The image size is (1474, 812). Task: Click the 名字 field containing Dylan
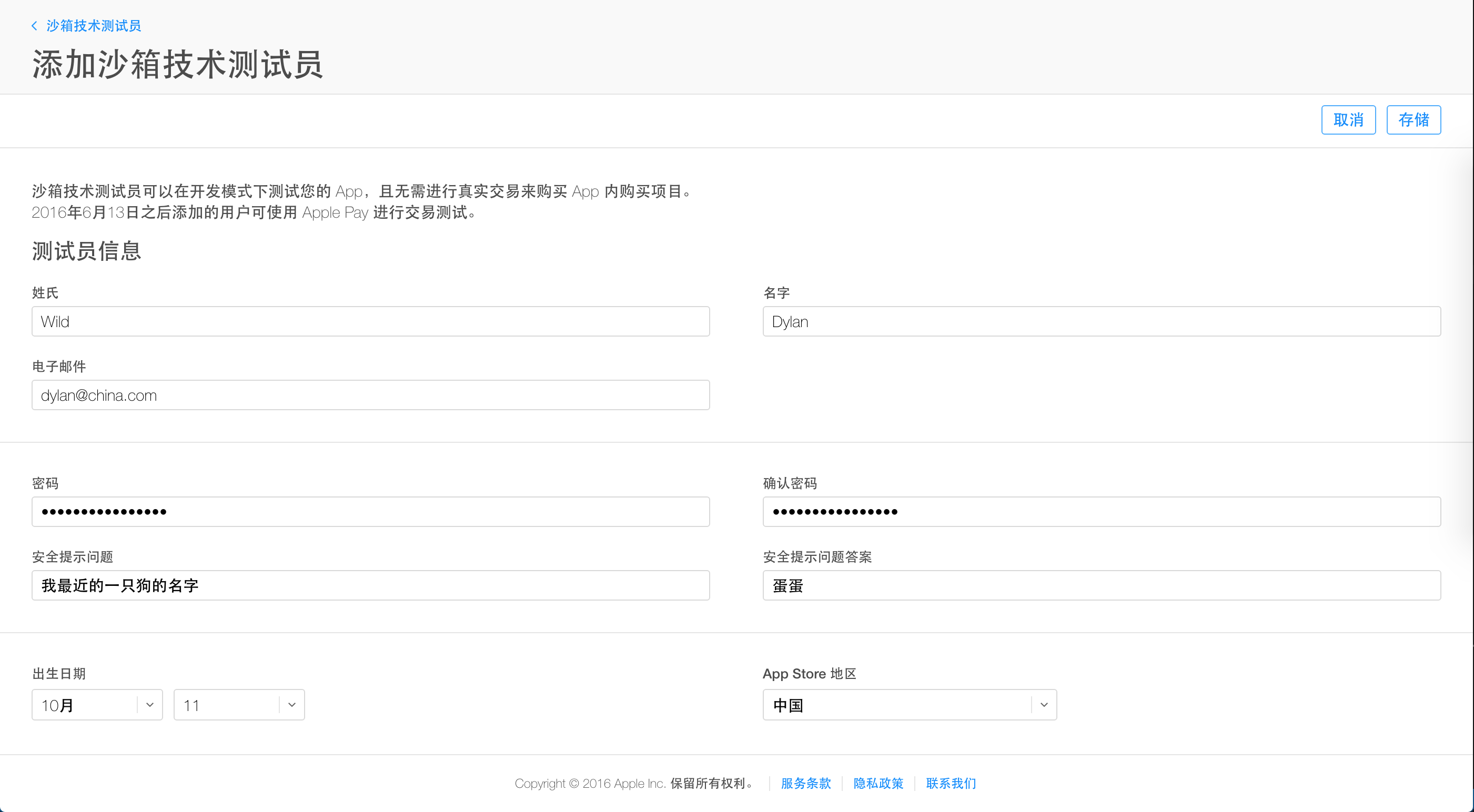(1101, 322)
